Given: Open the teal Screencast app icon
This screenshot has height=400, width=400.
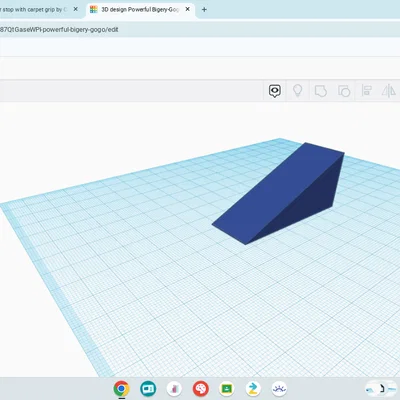Looking at the screenshot, I should pyautogui.click(x=148, y=388).
